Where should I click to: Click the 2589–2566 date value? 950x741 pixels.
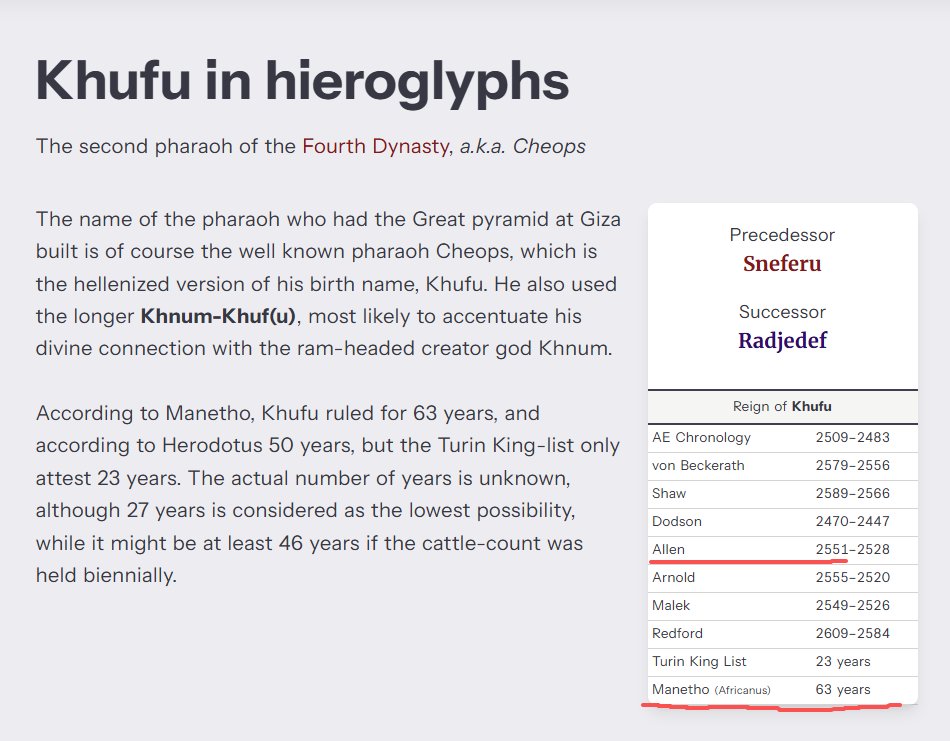(x=852, y=493)
